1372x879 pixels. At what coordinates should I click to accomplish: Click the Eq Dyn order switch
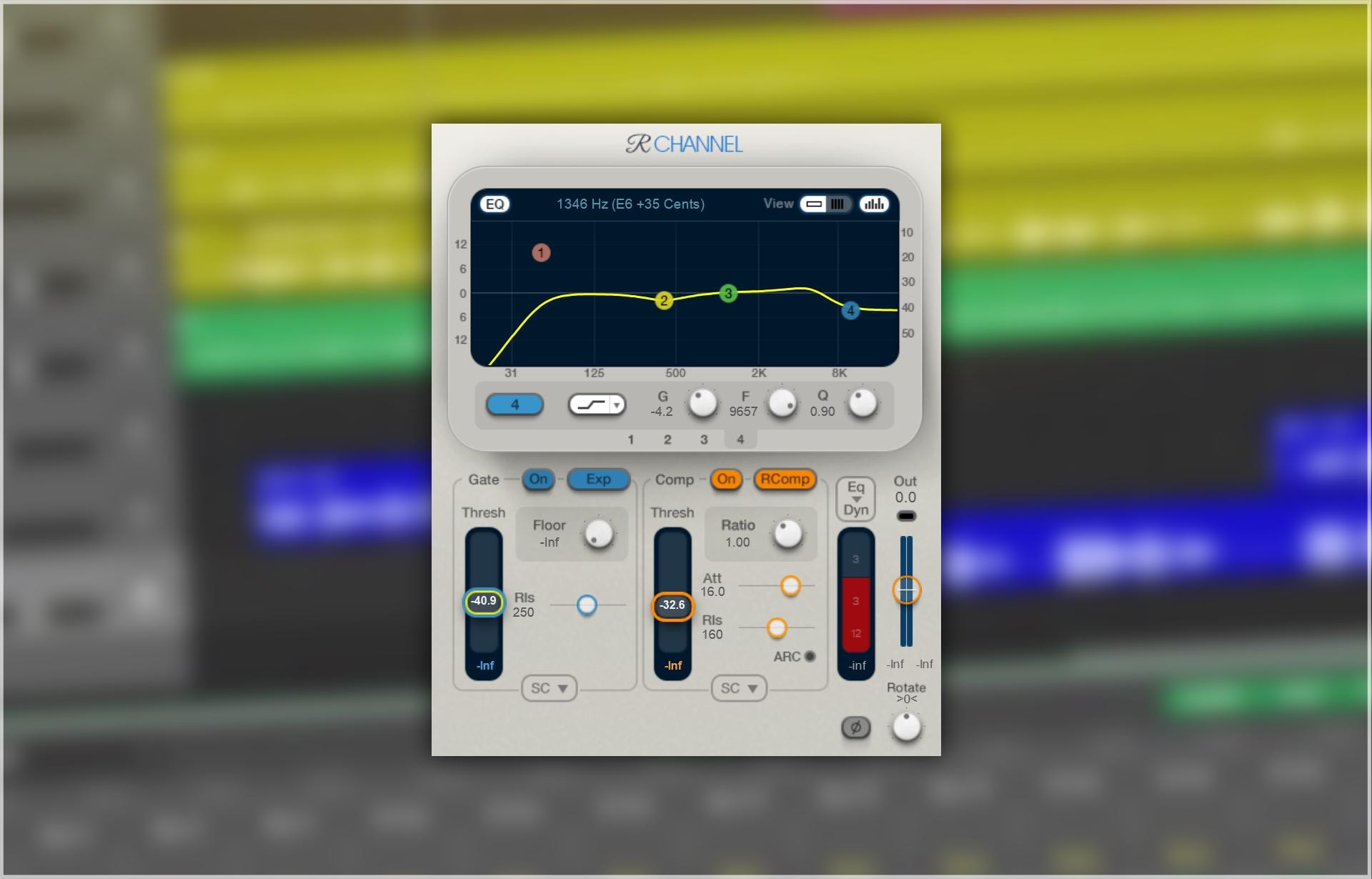[x=855, y=499]
